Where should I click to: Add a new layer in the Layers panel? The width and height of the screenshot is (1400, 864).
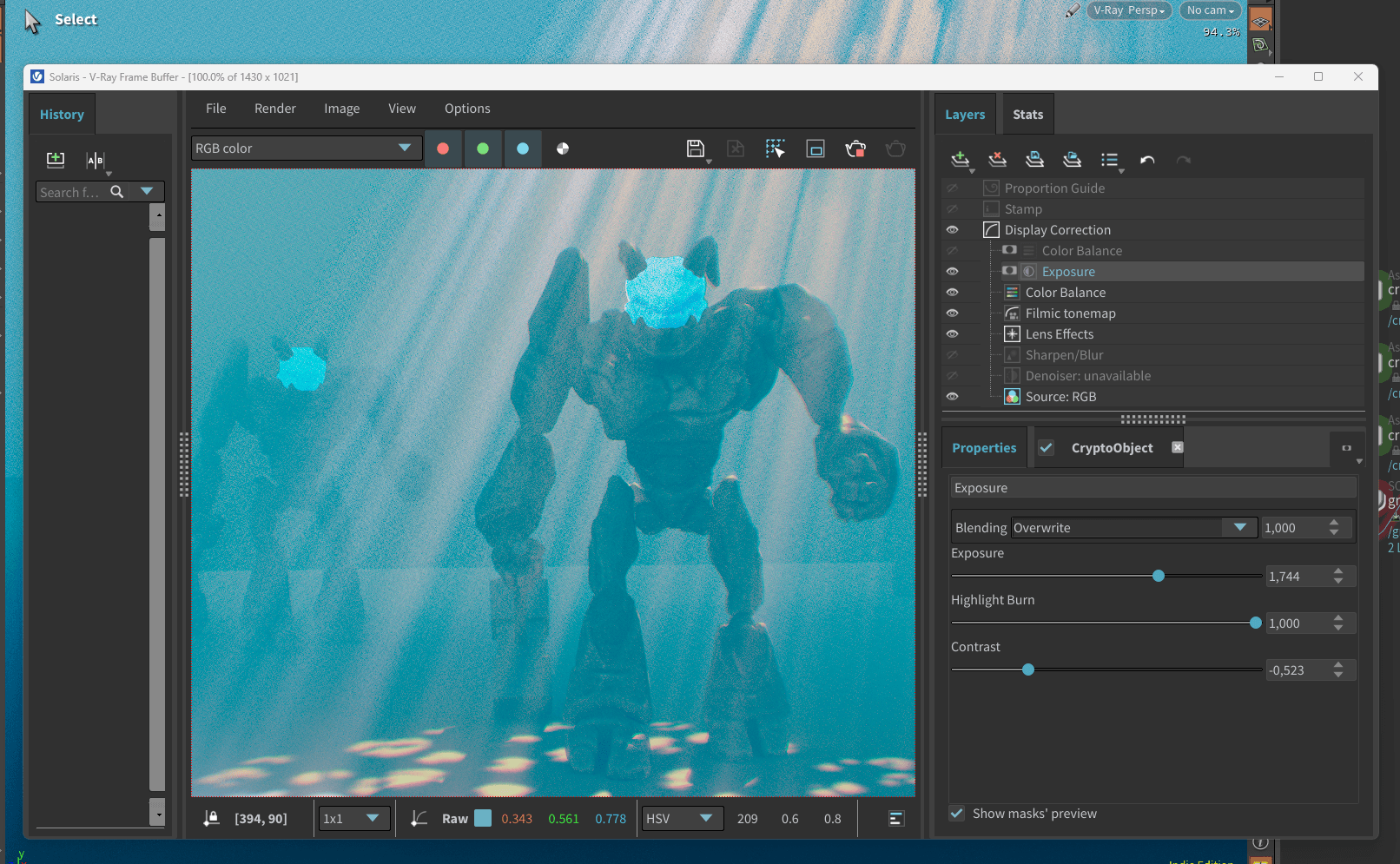tap(960, 160)
